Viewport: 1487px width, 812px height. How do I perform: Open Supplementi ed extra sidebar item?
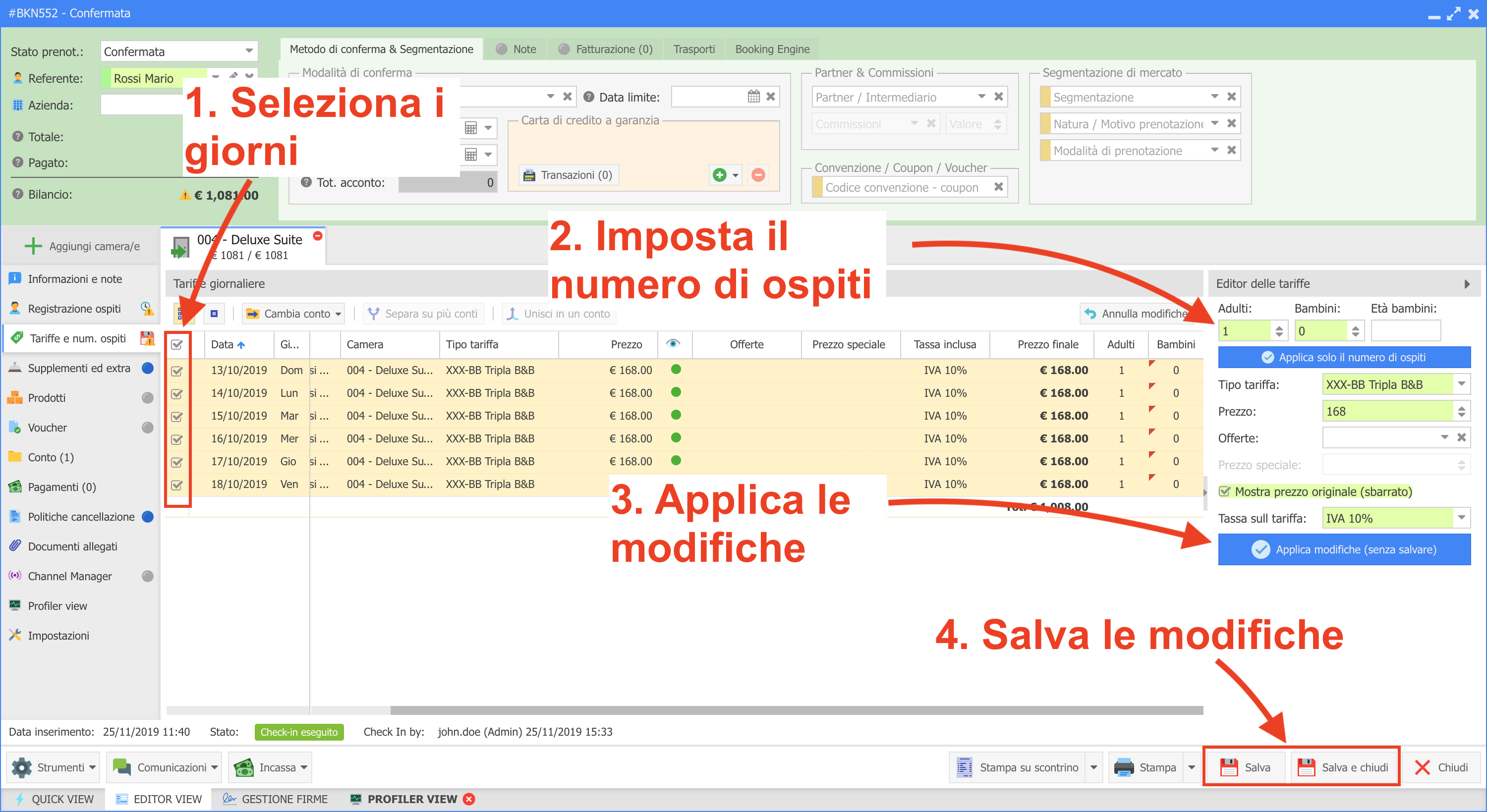79,368
